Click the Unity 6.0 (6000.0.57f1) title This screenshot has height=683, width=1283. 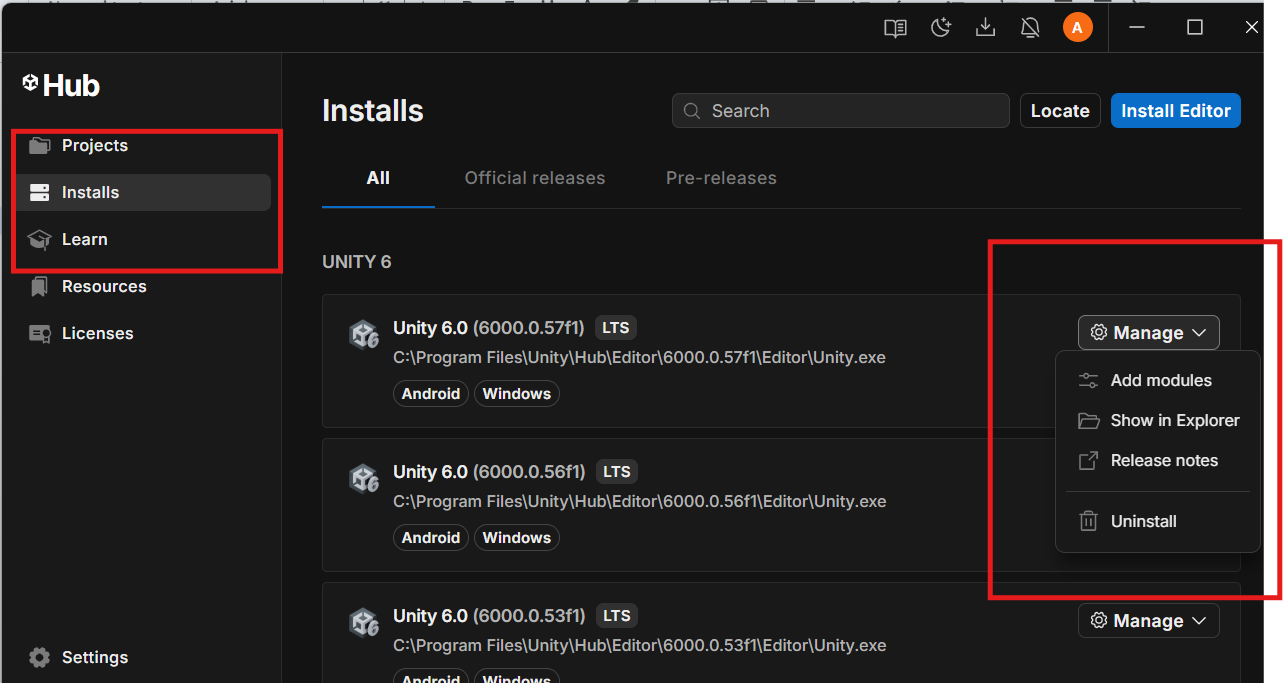(x=489, y=328)
